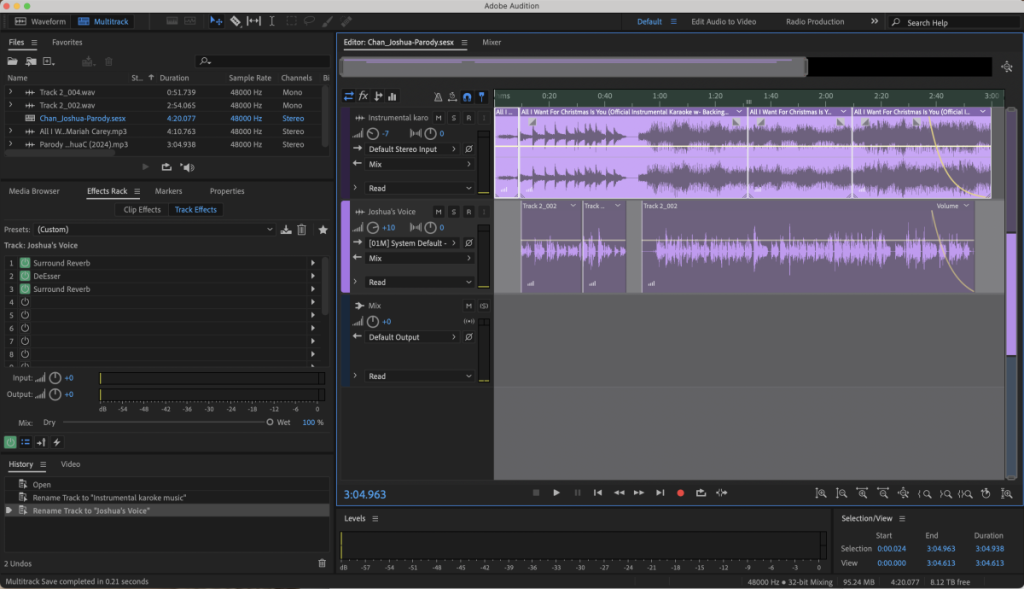
Task: Open [01M] System Default input dropdown
Action: (x=412, y=243)
